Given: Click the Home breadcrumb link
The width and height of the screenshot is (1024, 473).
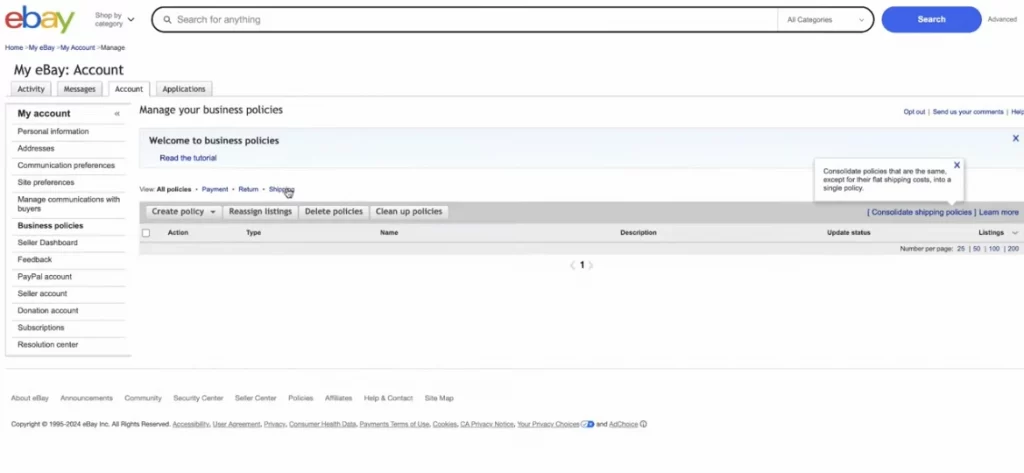Looking at the screenshot, I should tap(14, 48).
